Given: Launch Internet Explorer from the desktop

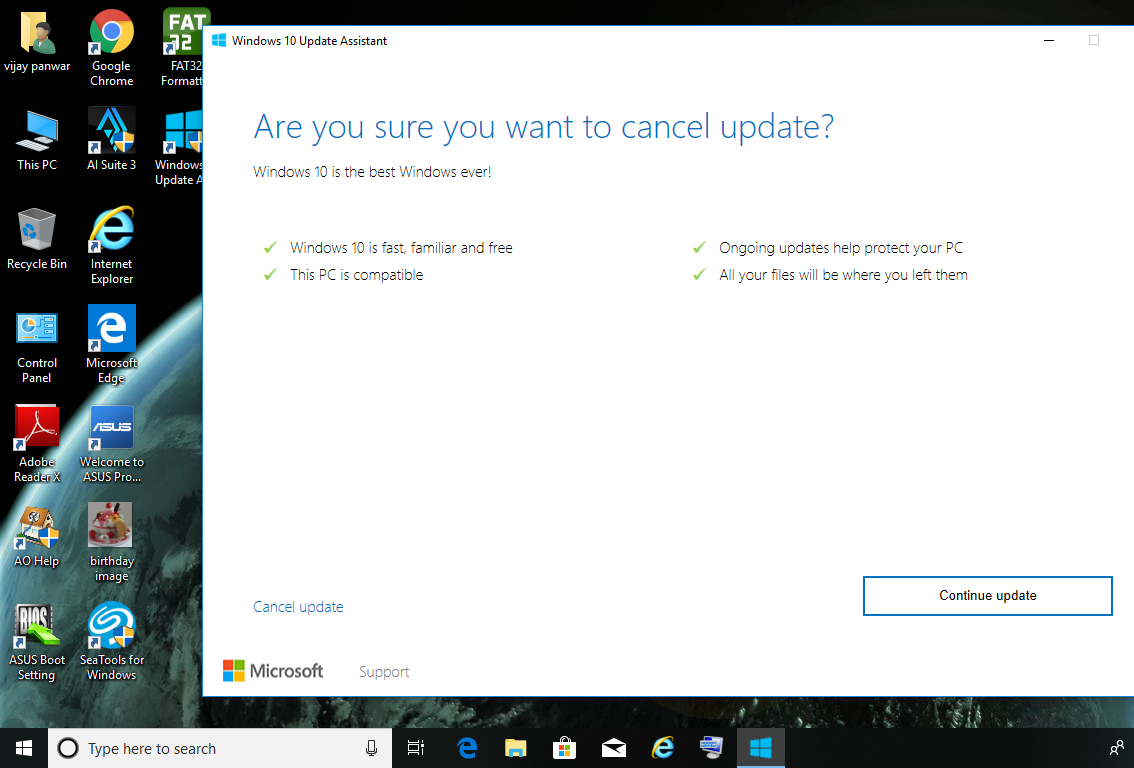Looking at the screenshot, I should (x=111, y=246).
